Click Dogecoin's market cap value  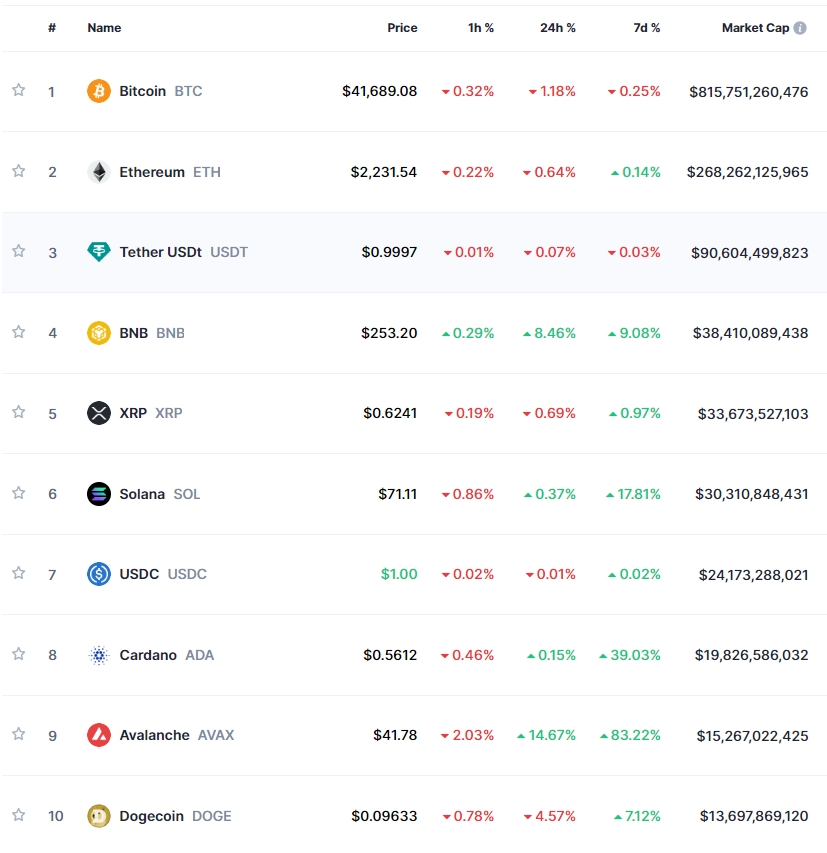coord(754,816)
